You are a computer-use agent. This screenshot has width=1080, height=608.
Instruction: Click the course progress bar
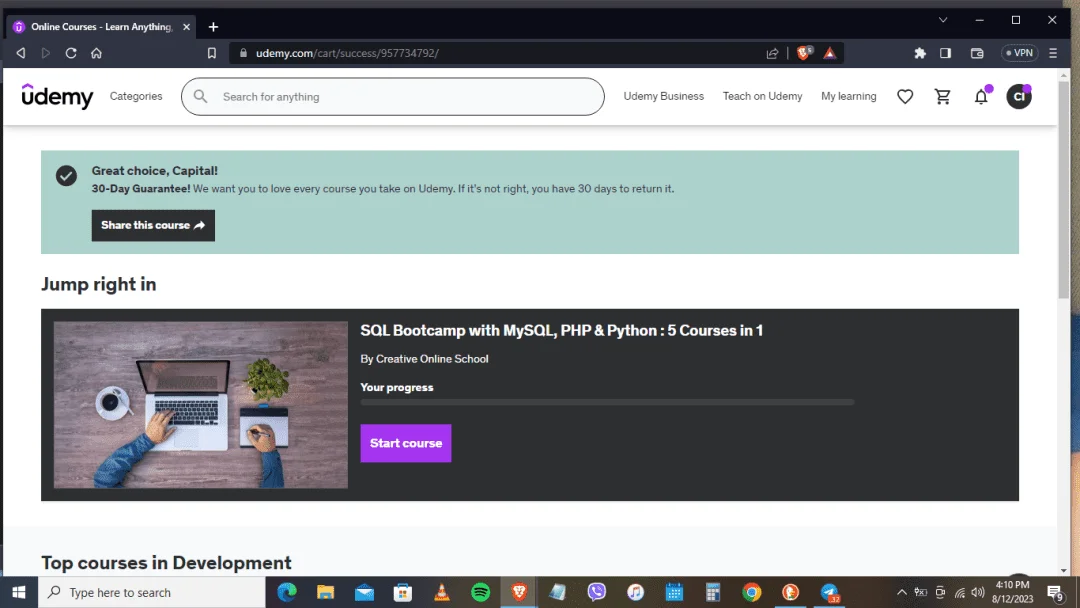(607, 402)
